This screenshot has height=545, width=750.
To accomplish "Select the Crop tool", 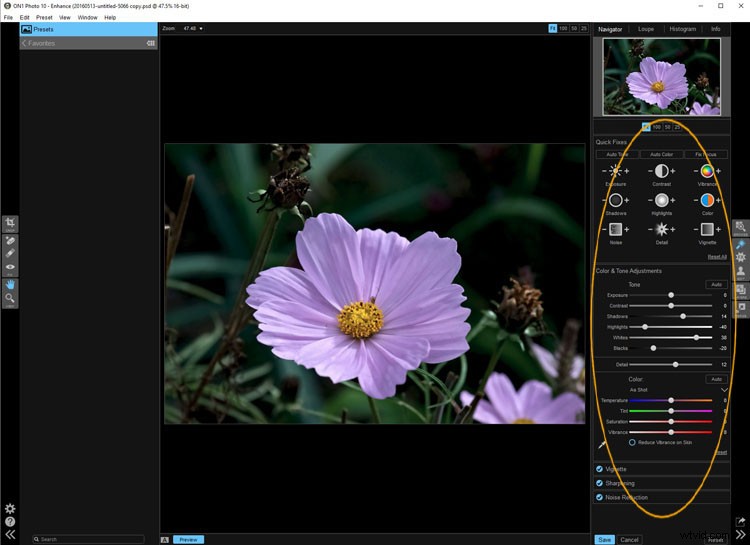I will 10,223.
